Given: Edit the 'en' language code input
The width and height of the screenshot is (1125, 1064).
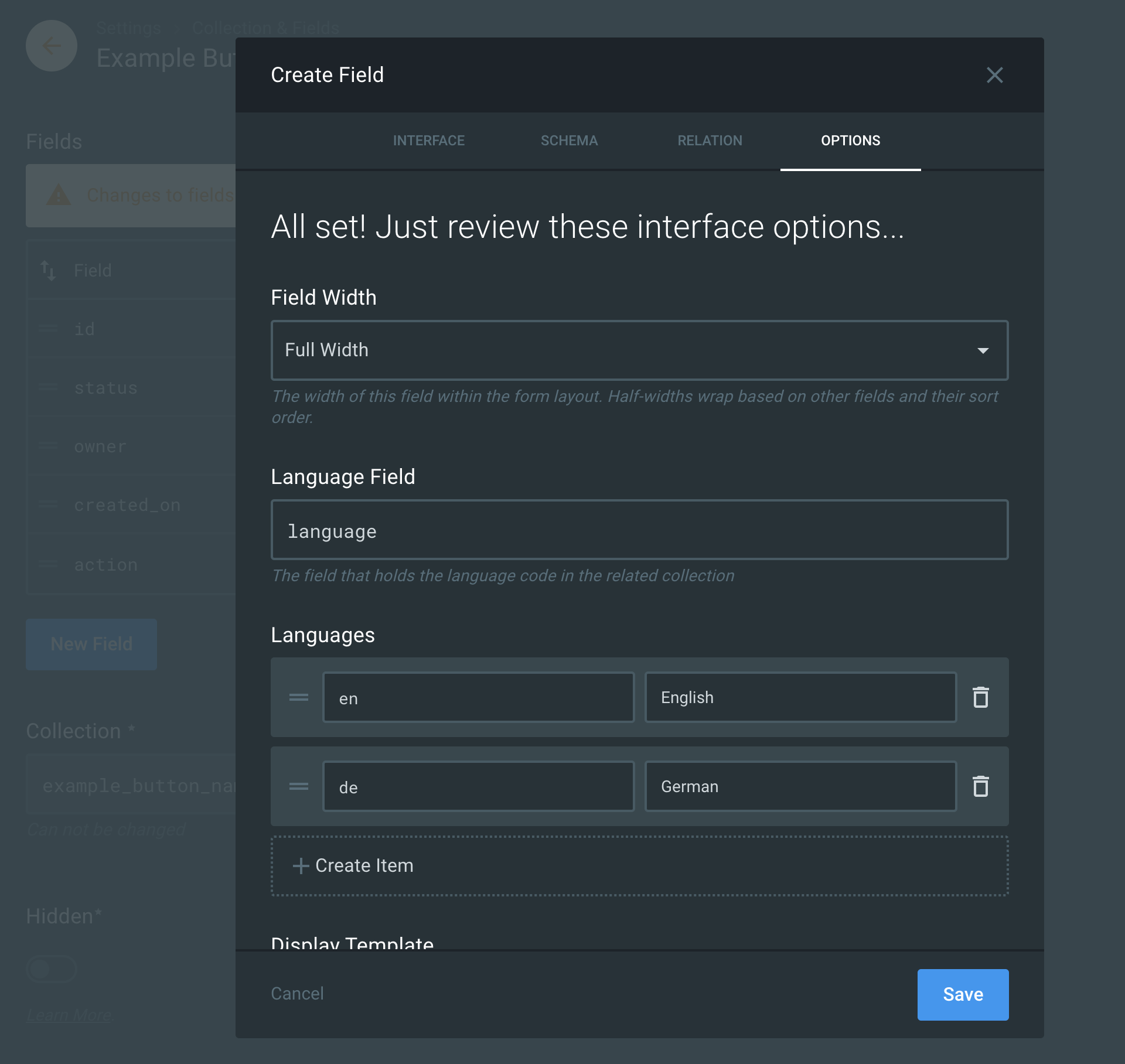Looking at the screenshot, I should pyautogui.click(x=478, y=697).
